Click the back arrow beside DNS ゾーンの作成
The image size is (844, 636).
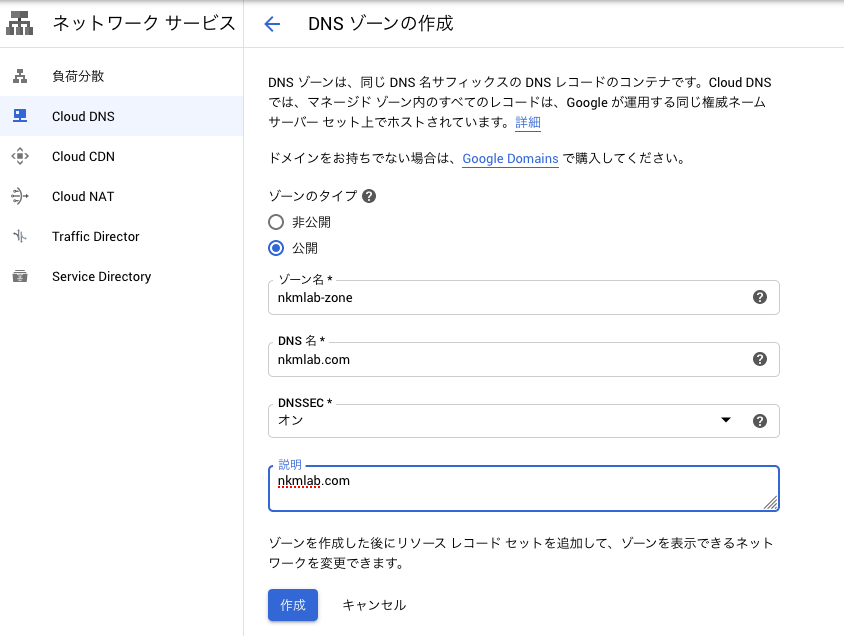click(272, 24)
